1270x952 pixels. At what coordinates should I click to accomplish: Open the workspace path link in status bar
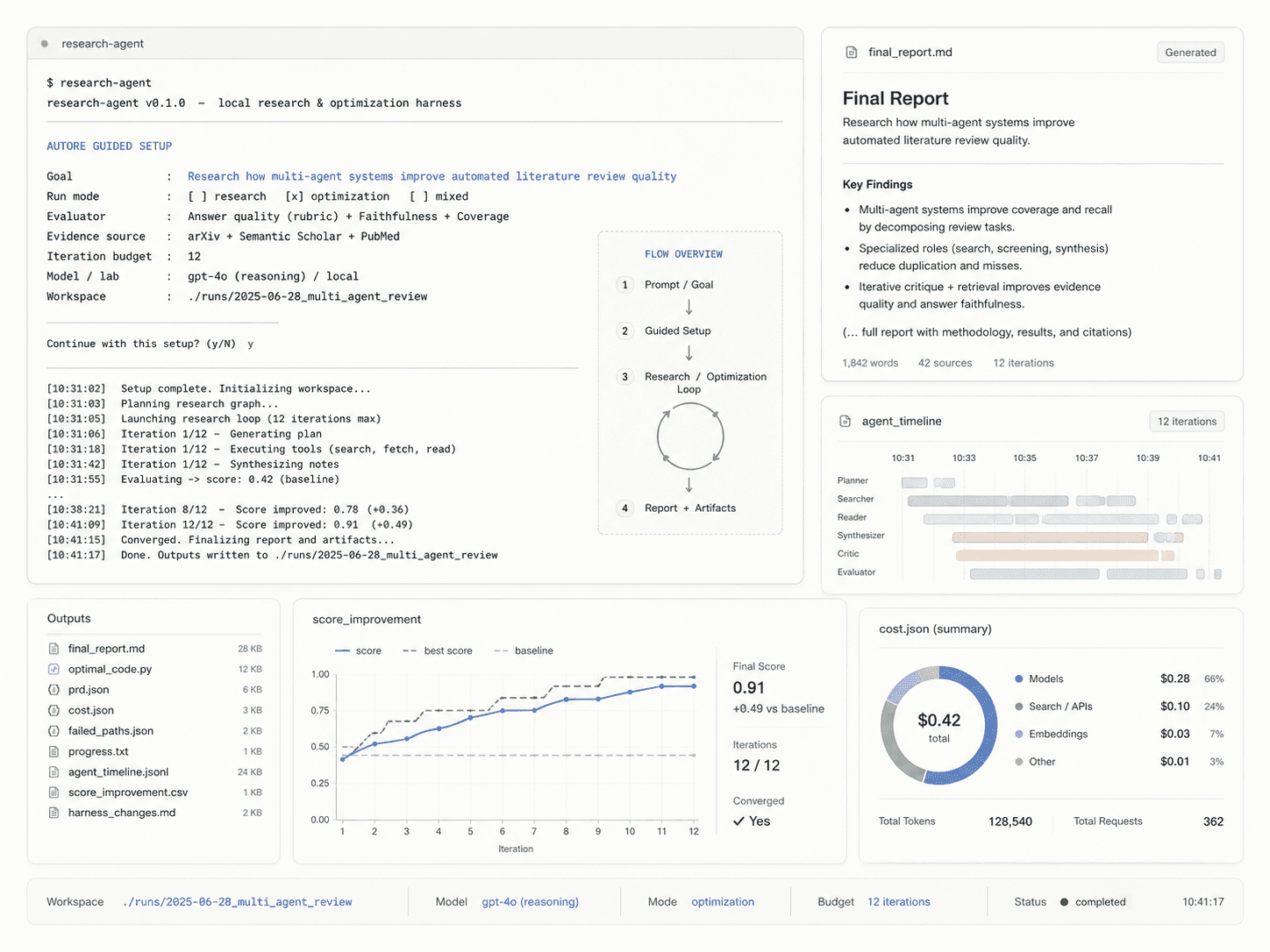(237, 902)
